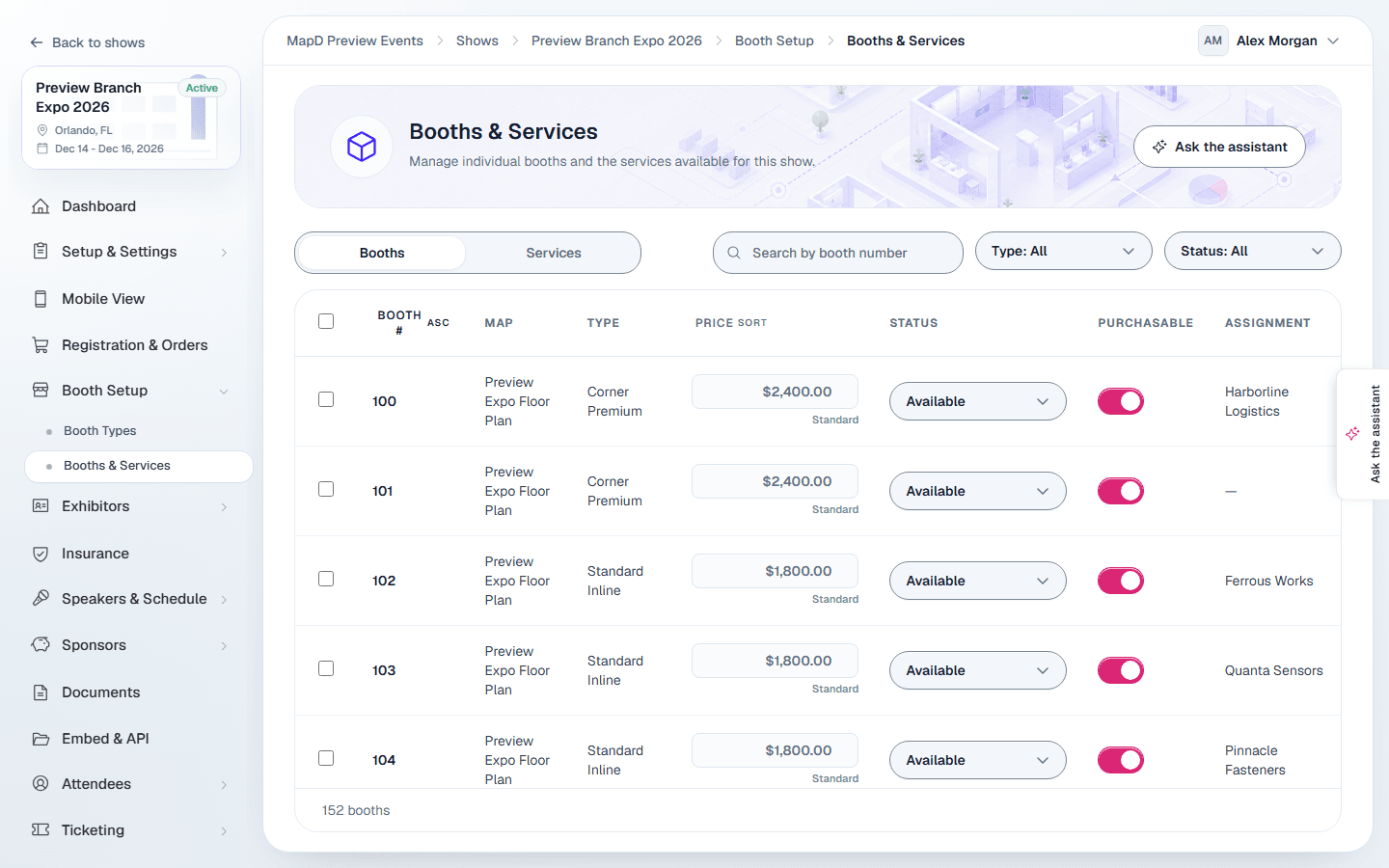The image size is (1389, 868).
Task: Check the checkbox for booth 101
Action: click(x=326, y=489)
